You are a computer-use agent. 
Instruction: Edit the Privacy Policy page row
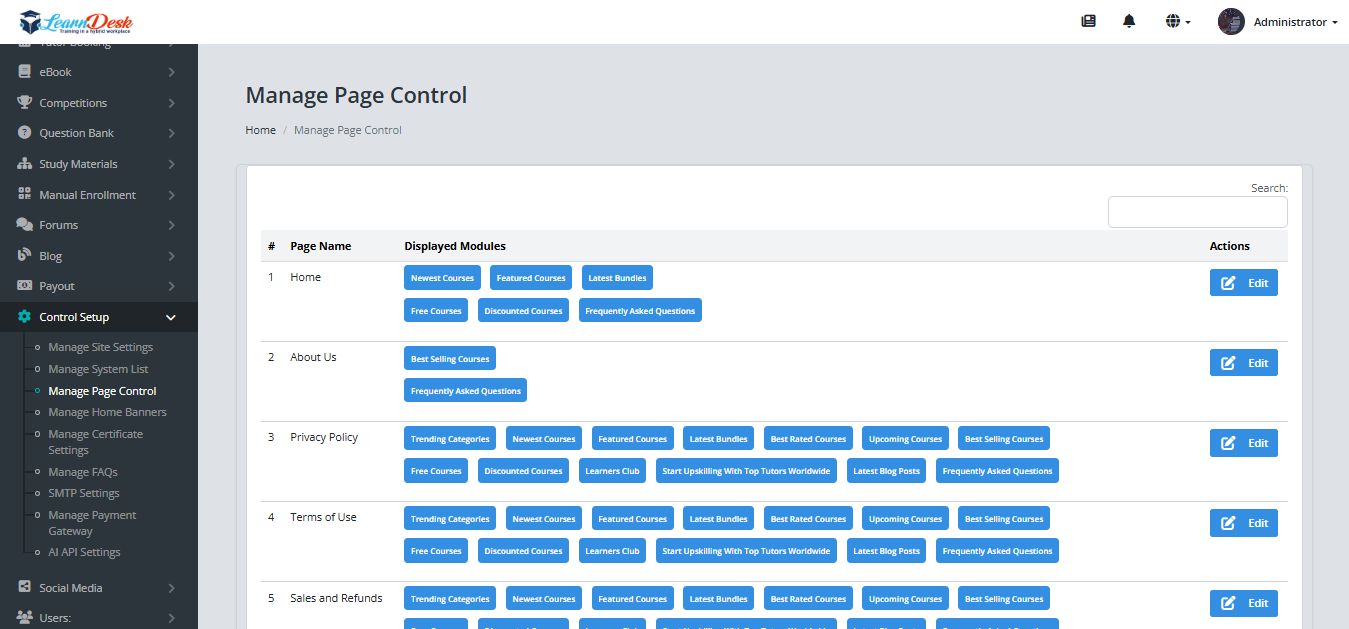click(1244, 443)
